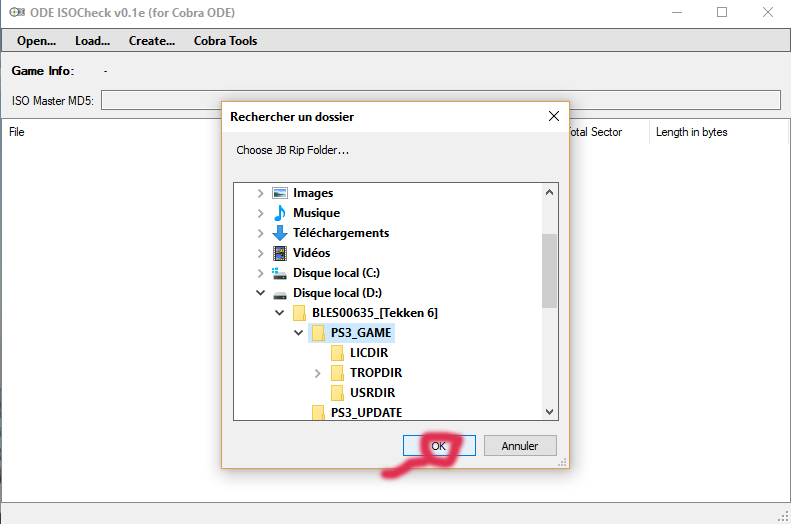Image resolution: width=791 pixels, height=524 pixels.
Task: Open the Create... menu
Action: point(152,41)
